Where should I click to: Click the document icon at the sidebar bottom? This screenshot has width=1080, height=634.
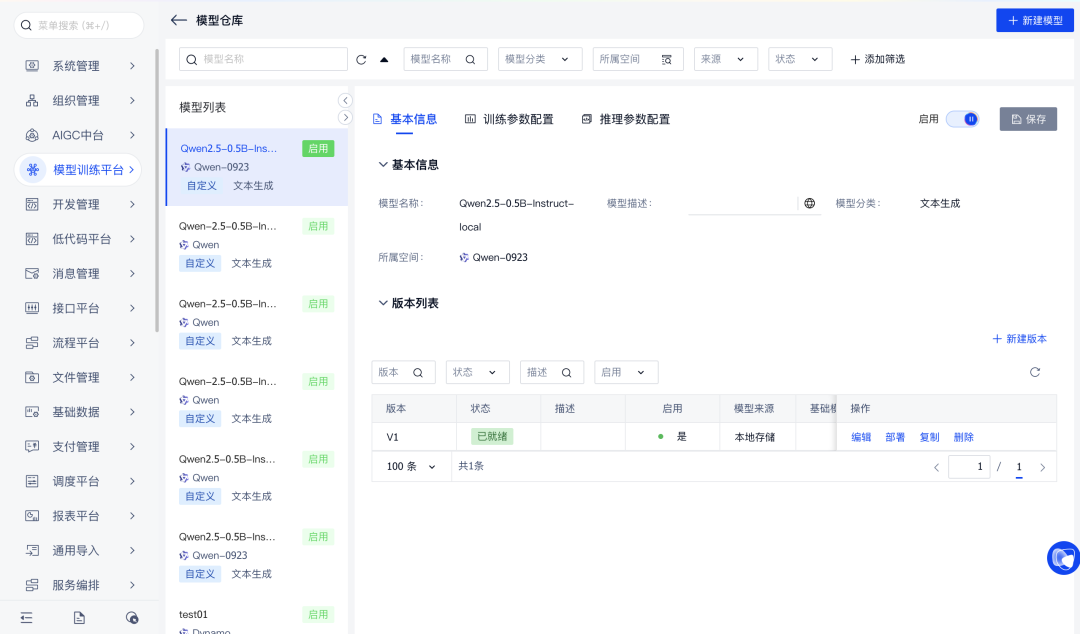tap(79, 617)
